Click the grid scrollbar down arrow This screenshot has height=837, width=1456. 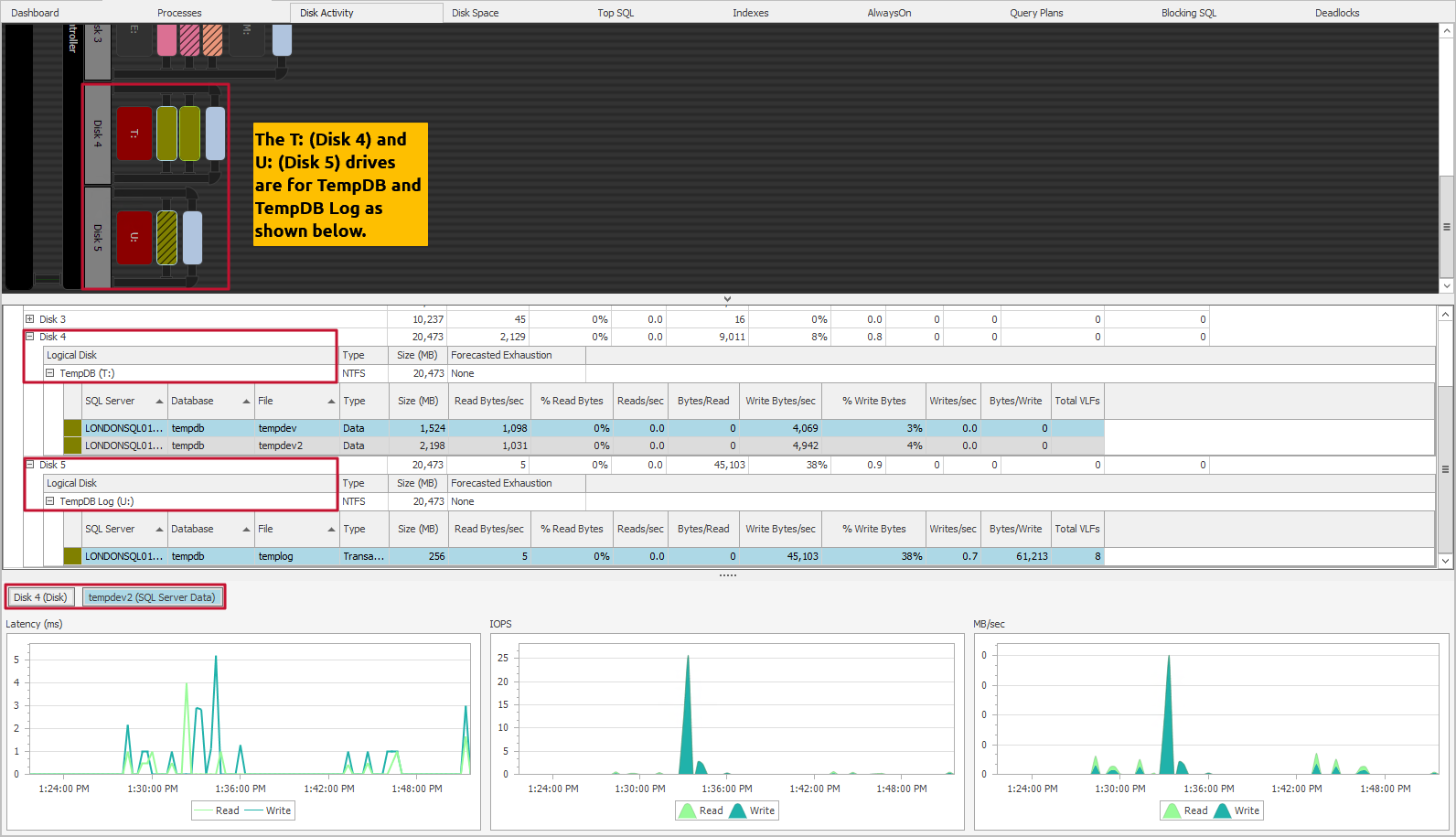1446,561
